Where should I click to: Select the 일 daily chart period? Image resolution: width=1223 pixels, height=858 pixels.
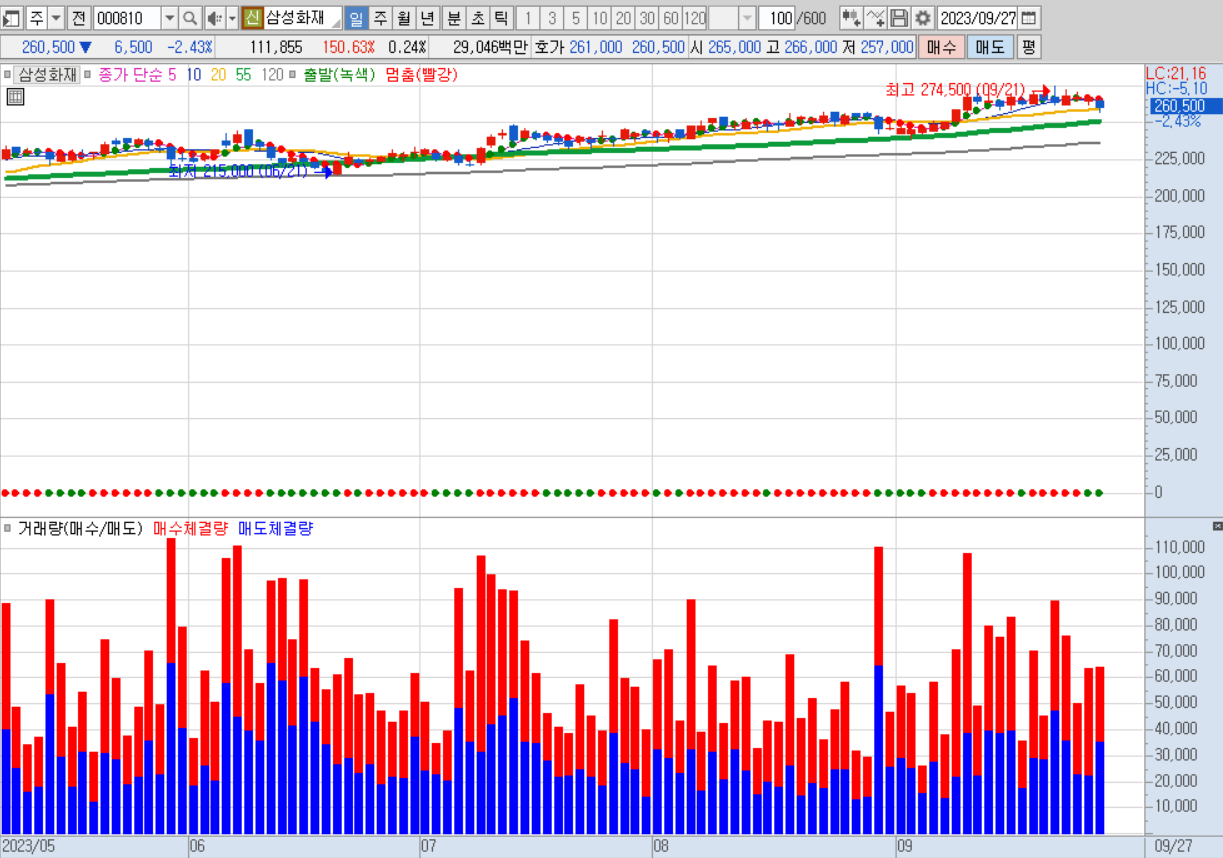coord(357,18)
